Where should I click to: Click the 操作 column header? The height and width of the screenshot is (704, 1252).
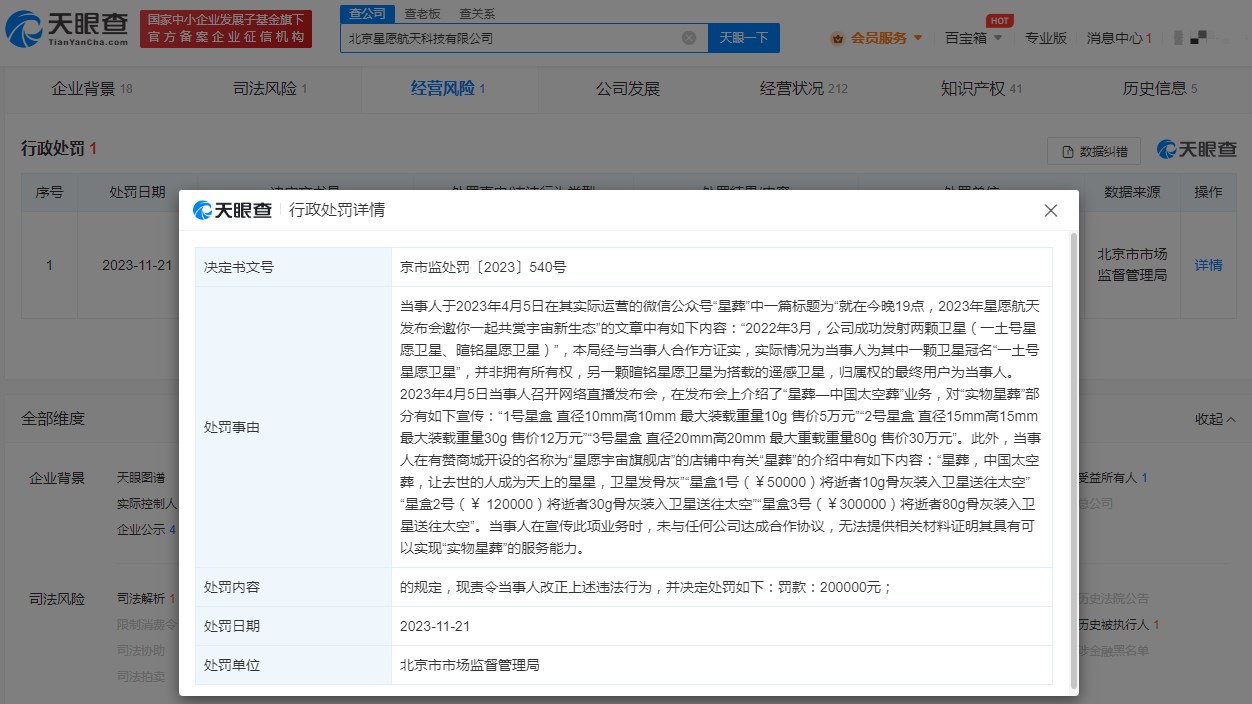click(1208, 192)
